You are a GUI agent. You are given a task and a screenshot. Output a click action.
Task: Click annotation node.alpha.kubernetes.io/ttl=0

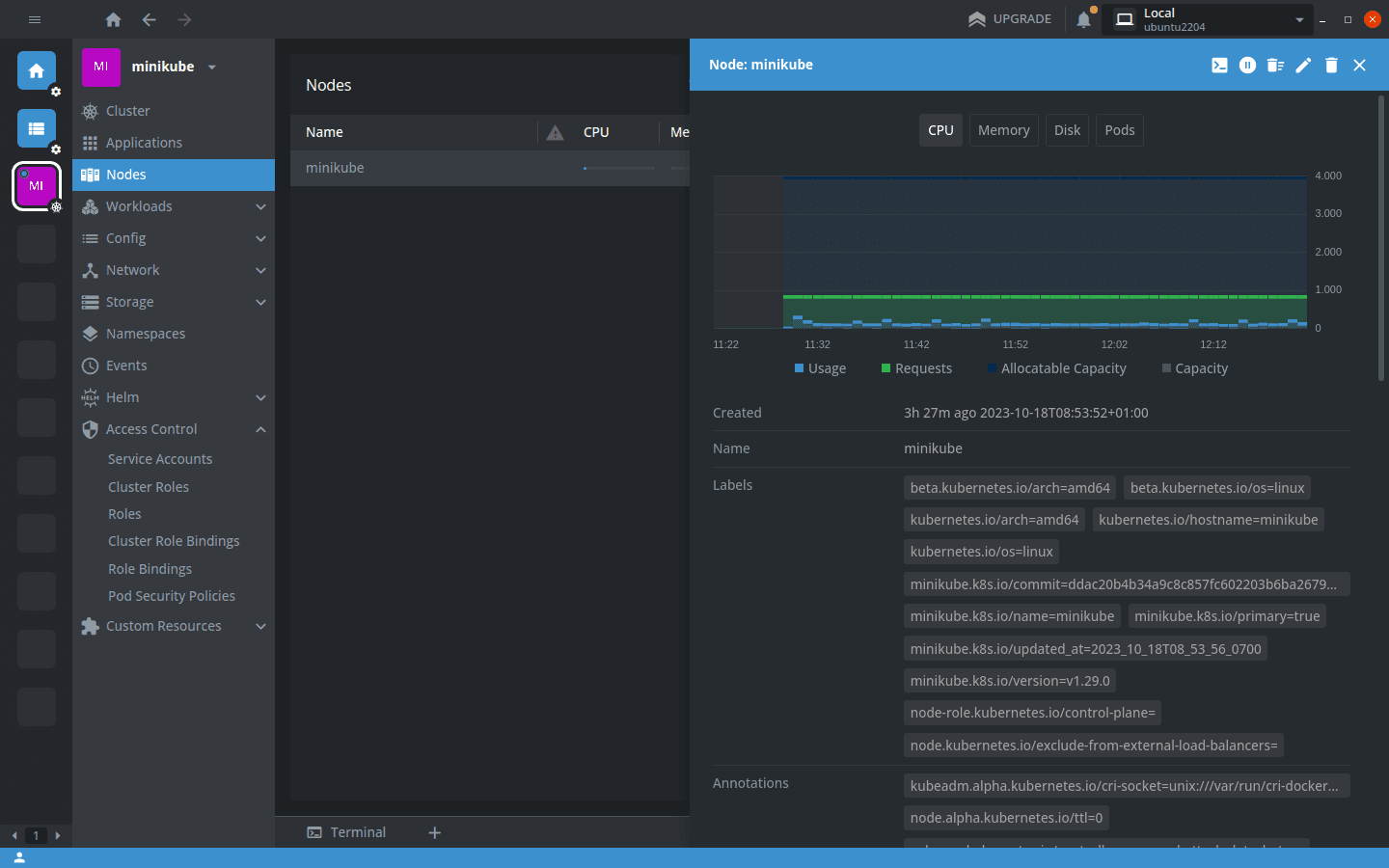pos(1006,818)
